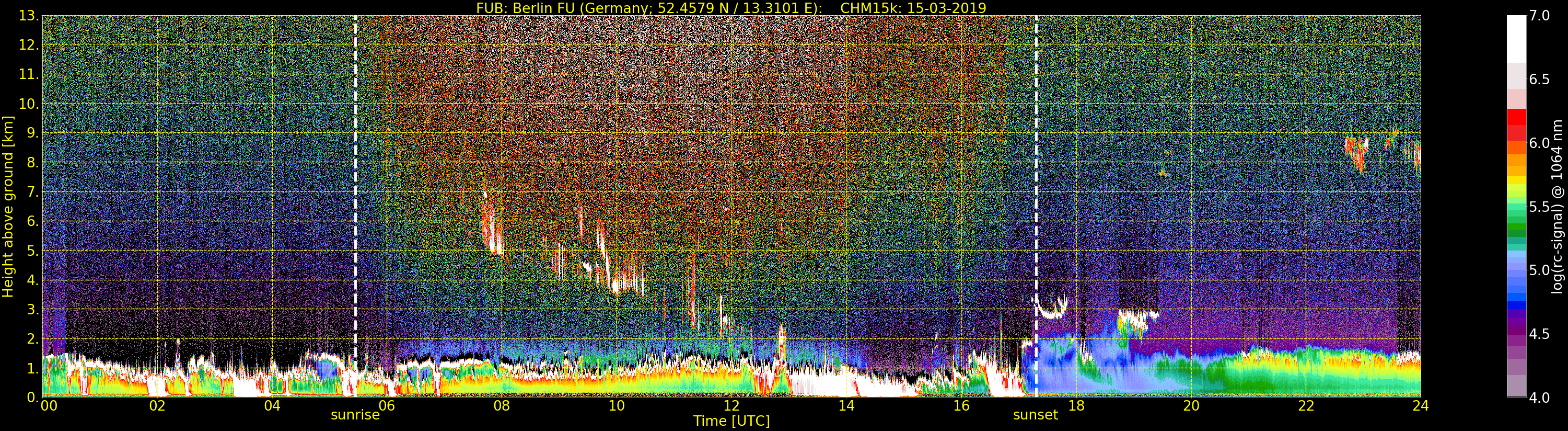Click the time axis tick '00'
Image resolution: width=1568 pixels, height=431 pixels.
pos(49,405)
